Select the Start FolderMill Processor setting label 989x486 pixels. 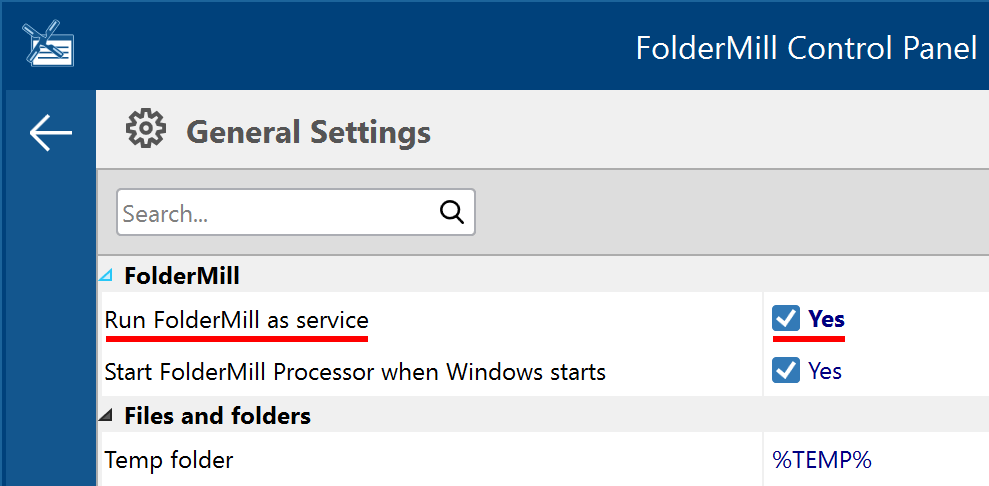coord(355,371)
